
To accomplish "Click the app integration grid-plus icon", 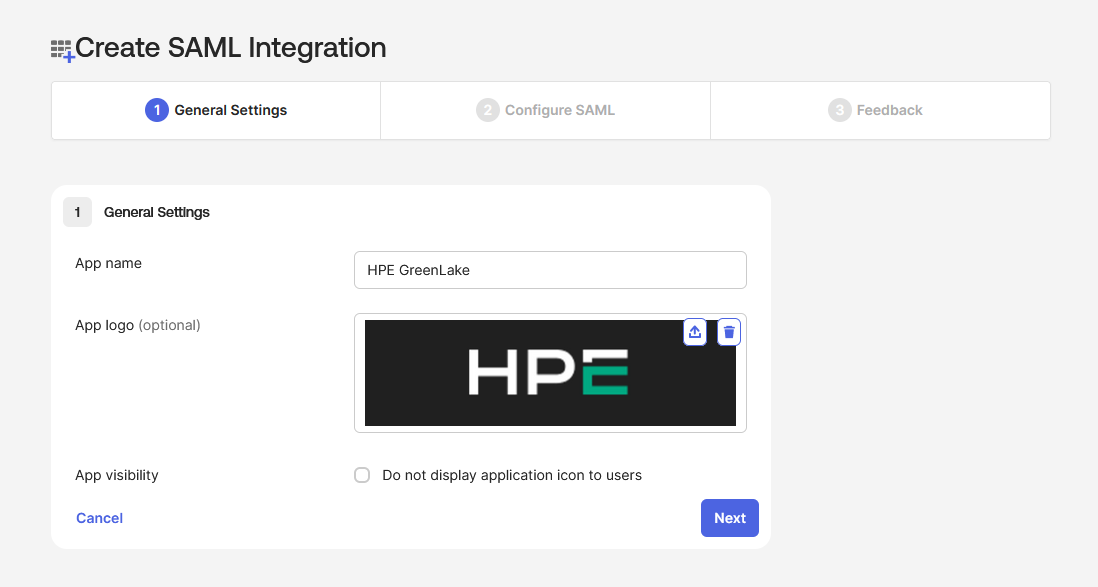I will [x=62, y=50].
